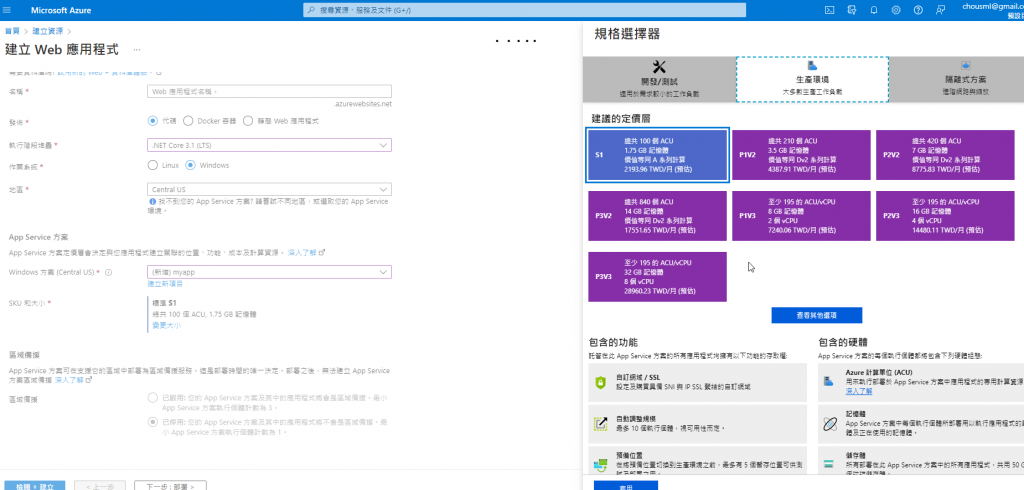Select the 已停用 zone redundancy radio
This screenshot has width=1024, height=490.
153,421
